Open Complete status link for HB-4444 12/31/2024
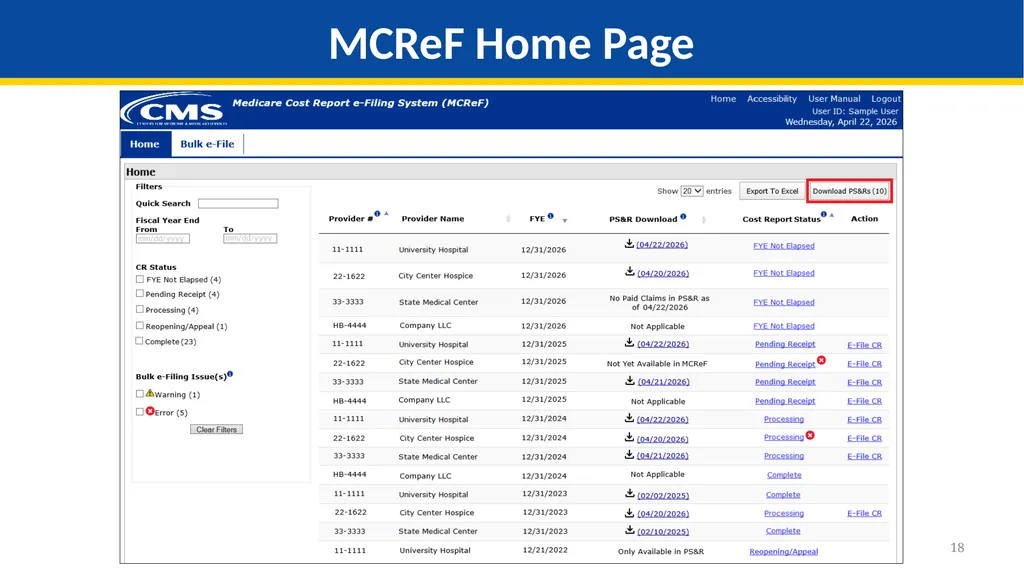Viewport: 1024px width, 575px height. point(784,475)
